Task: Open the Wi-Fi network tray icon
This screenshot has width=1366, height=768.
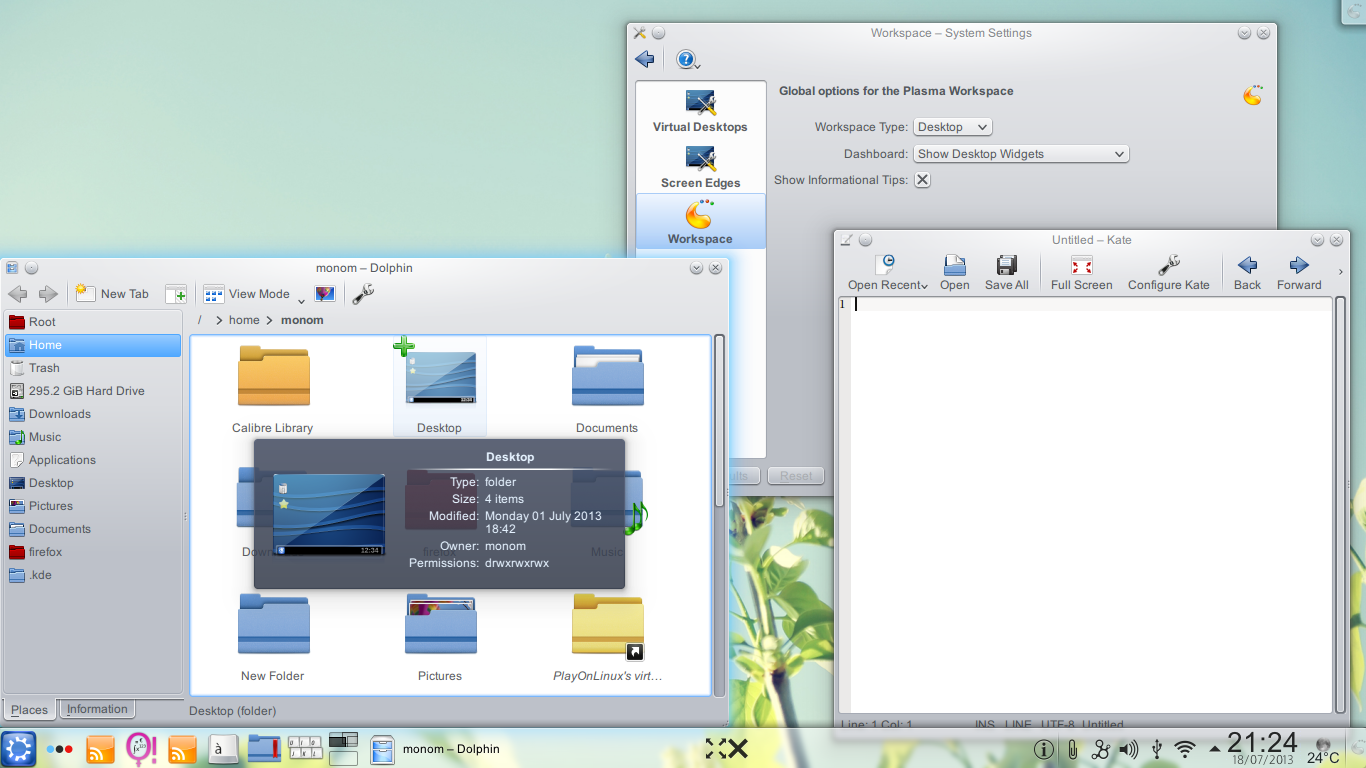Action: tap(1185, 749)
